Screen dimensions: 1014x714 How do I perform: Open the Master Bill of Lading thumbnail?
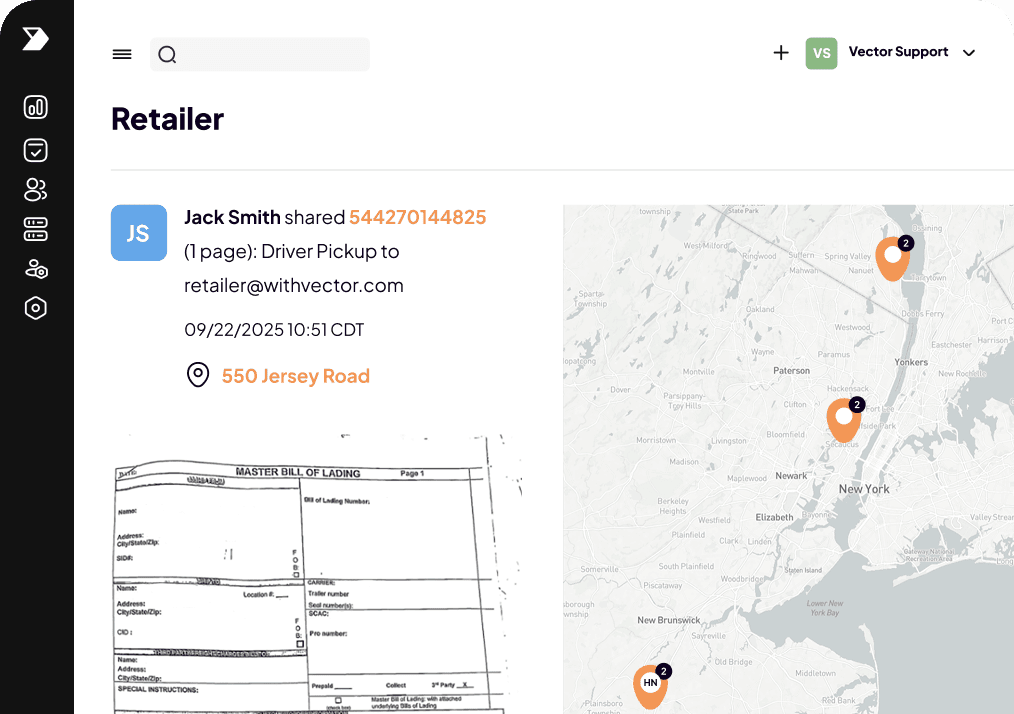tap(315, 575)
